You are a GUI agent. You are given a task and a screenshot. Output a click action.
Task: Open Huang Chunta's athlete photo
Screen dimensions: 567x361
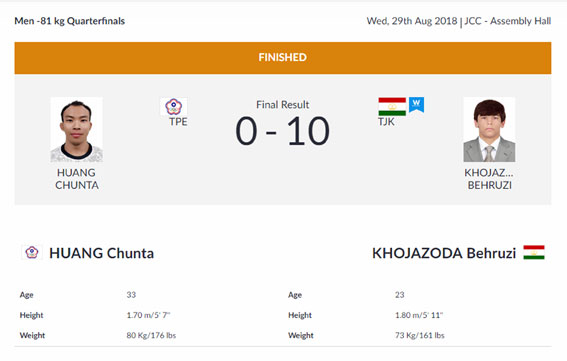coord(76,129)
